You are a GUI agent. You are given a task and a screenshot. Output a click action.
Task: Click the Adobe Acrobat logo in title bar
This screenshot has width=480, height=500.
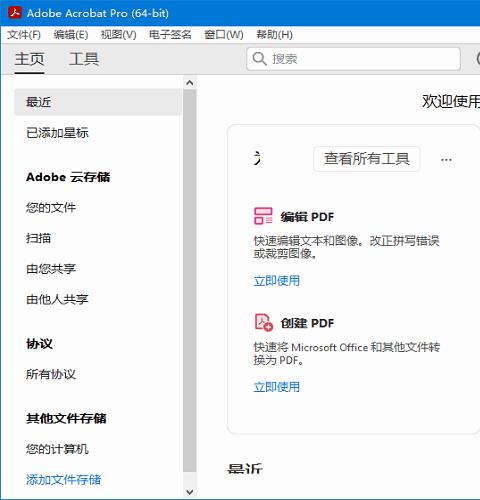(x=15, y=13)
